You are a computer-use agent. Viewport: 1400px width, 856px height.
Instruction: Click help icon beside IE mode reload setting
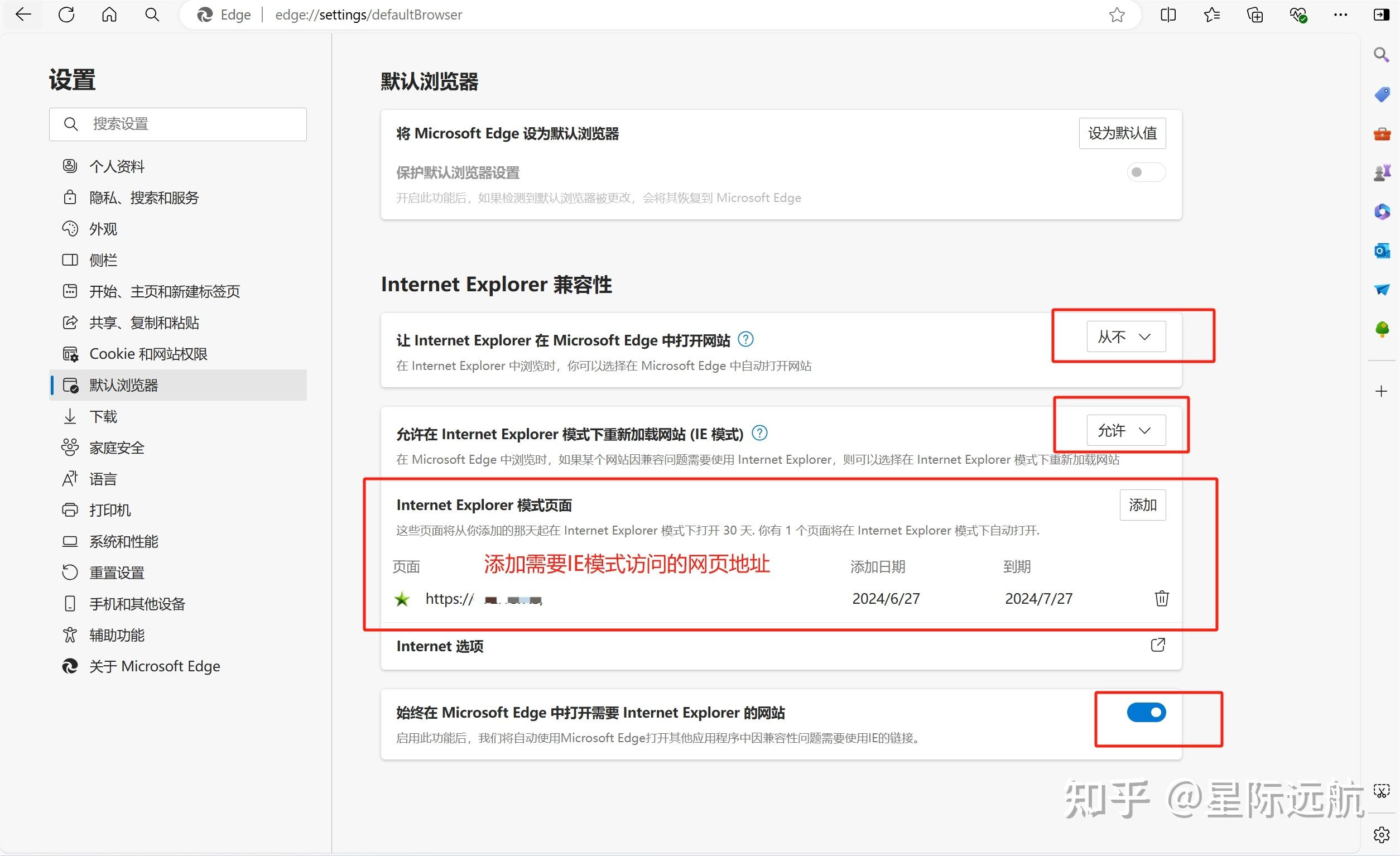[x=759, y=434]
